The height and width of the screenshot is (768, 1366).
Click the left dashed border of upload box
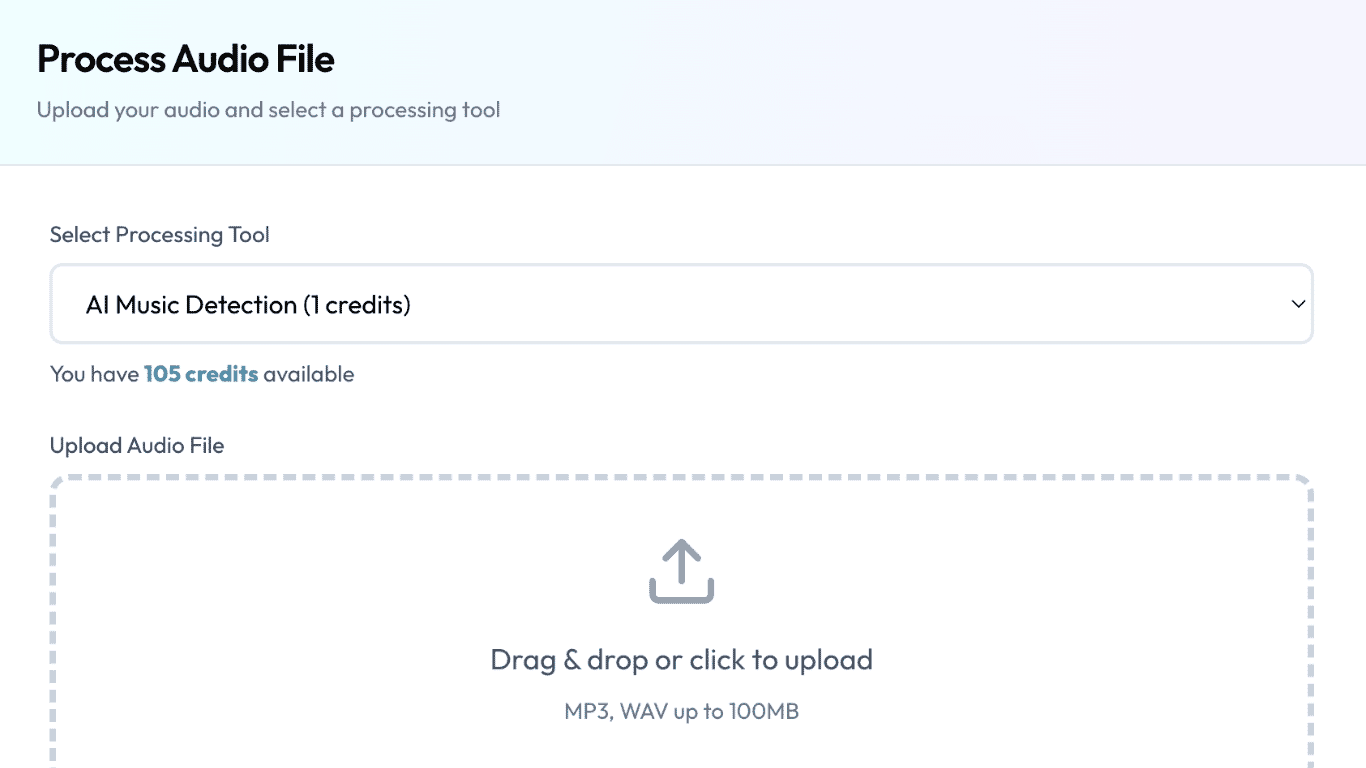[x=54, y=620]
